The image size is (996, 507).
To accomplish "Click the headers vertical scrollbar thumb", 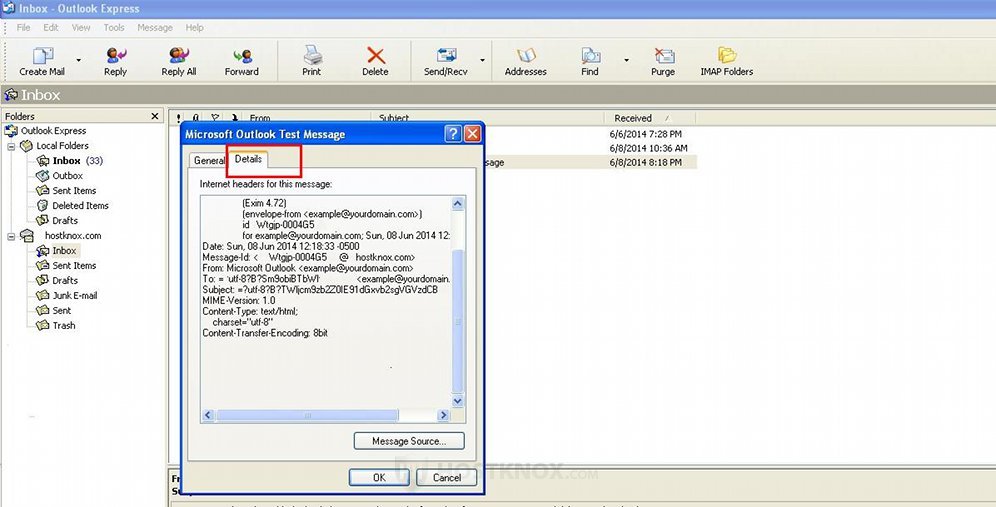I will tap(458, 321).
